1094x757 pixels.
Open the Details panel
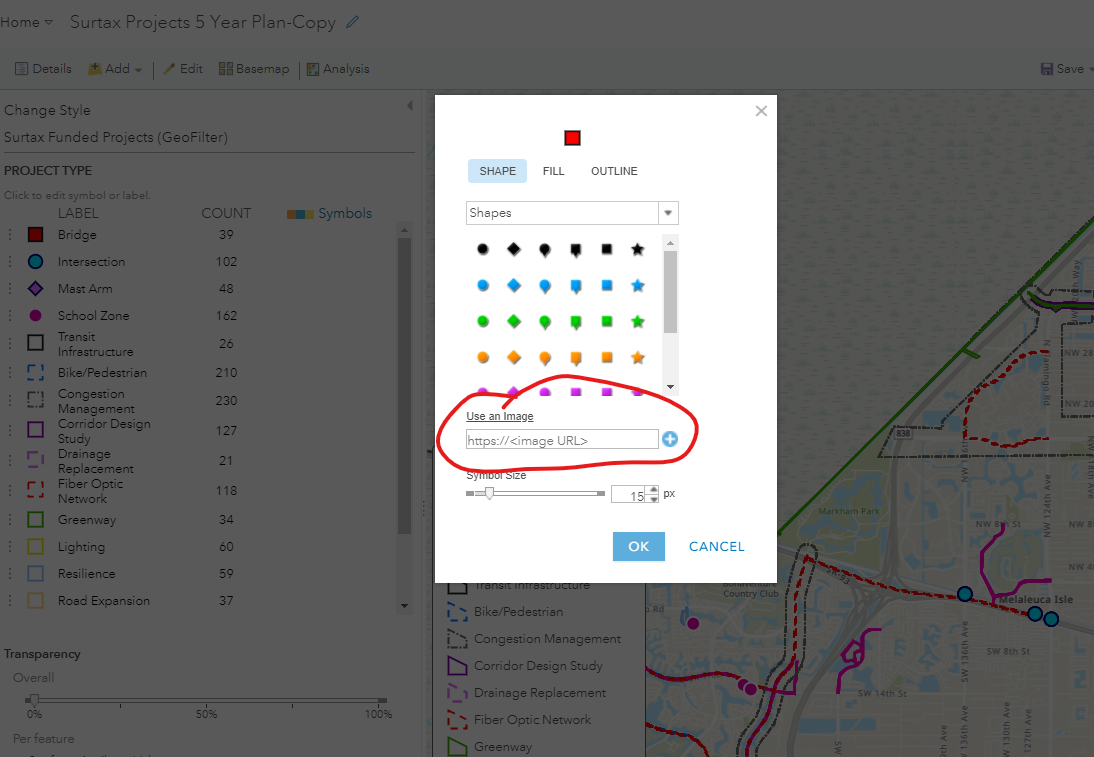click(x=44, y=69)
